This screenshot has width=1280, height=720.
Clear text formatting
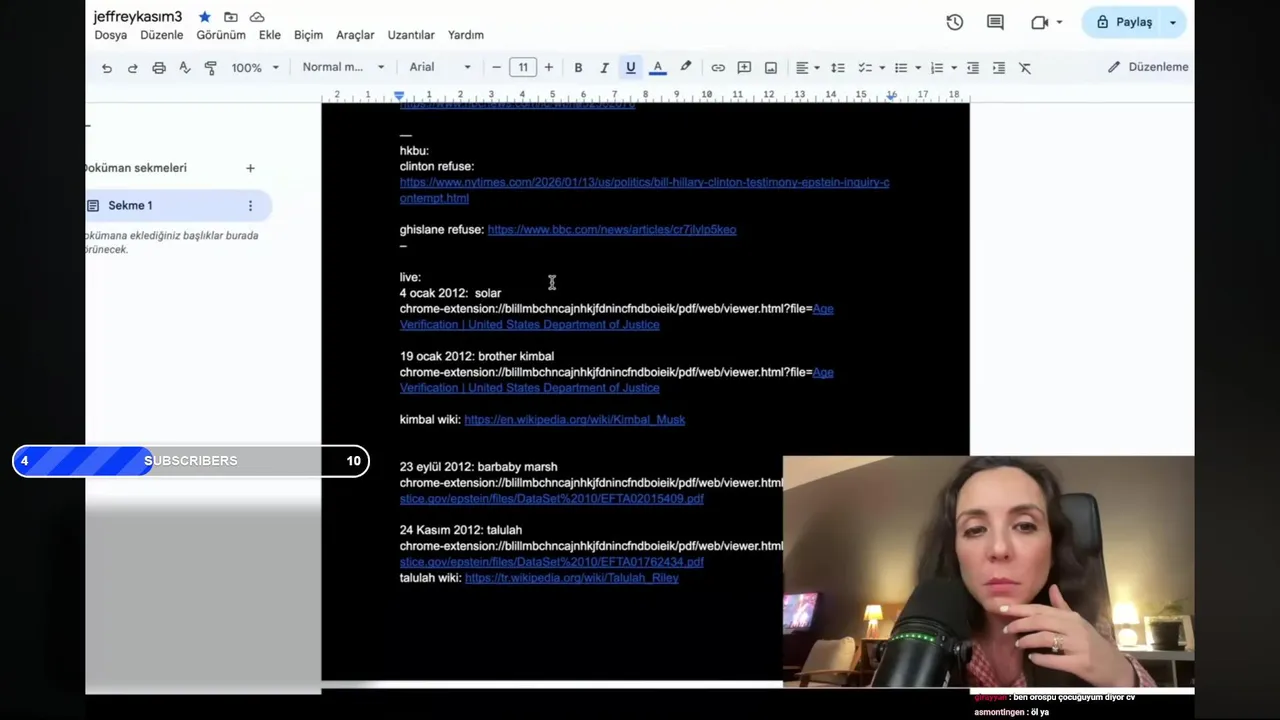click(1025, 67)
